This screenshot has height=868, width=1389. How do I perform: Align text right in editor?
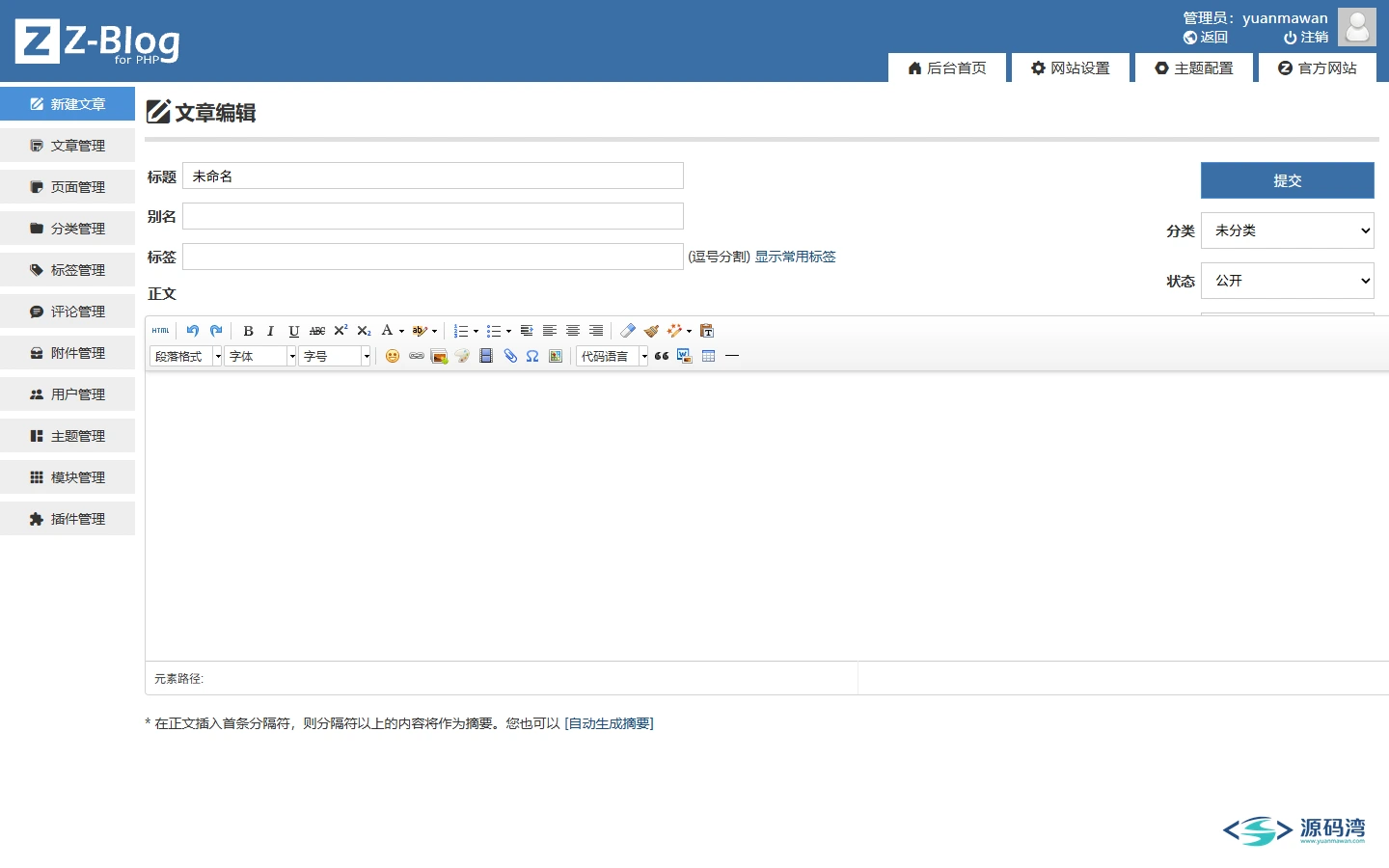[596, 331]
